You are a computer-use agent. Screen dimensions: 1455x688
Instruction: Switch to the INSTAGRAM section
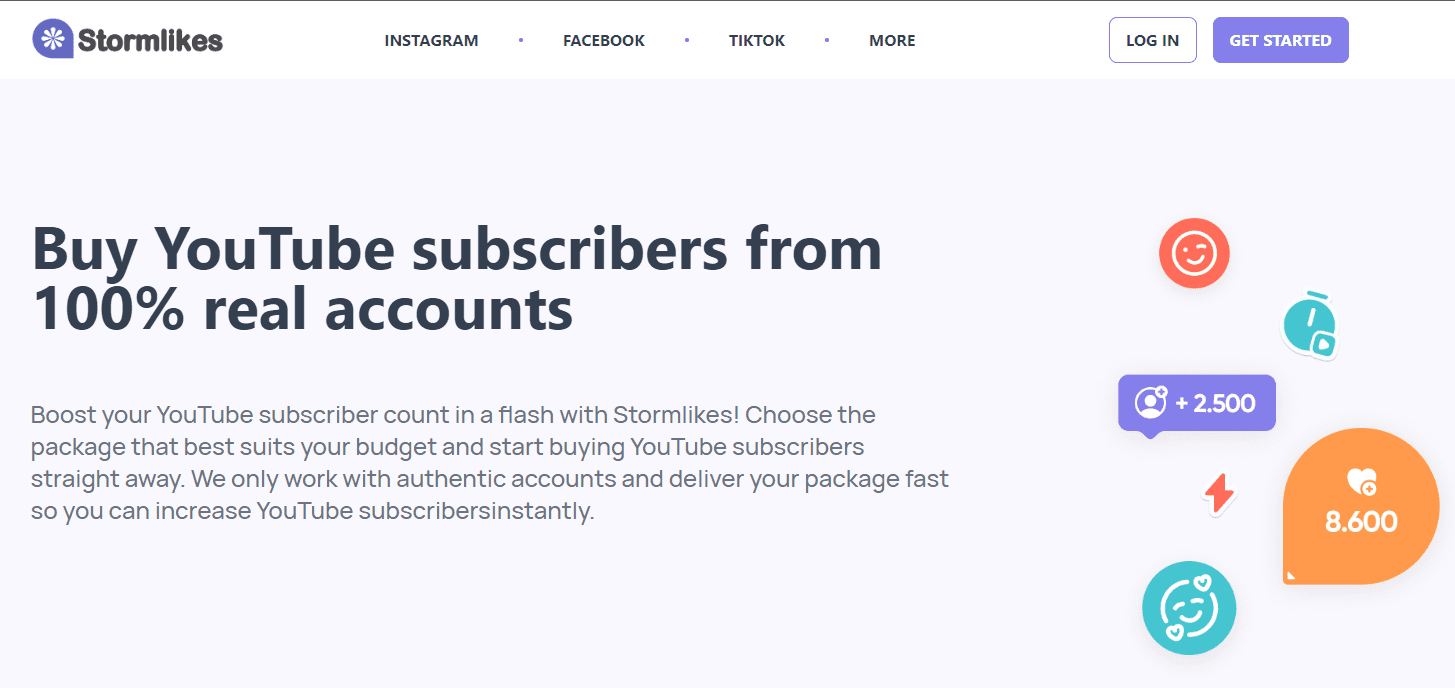coord(431,40)
